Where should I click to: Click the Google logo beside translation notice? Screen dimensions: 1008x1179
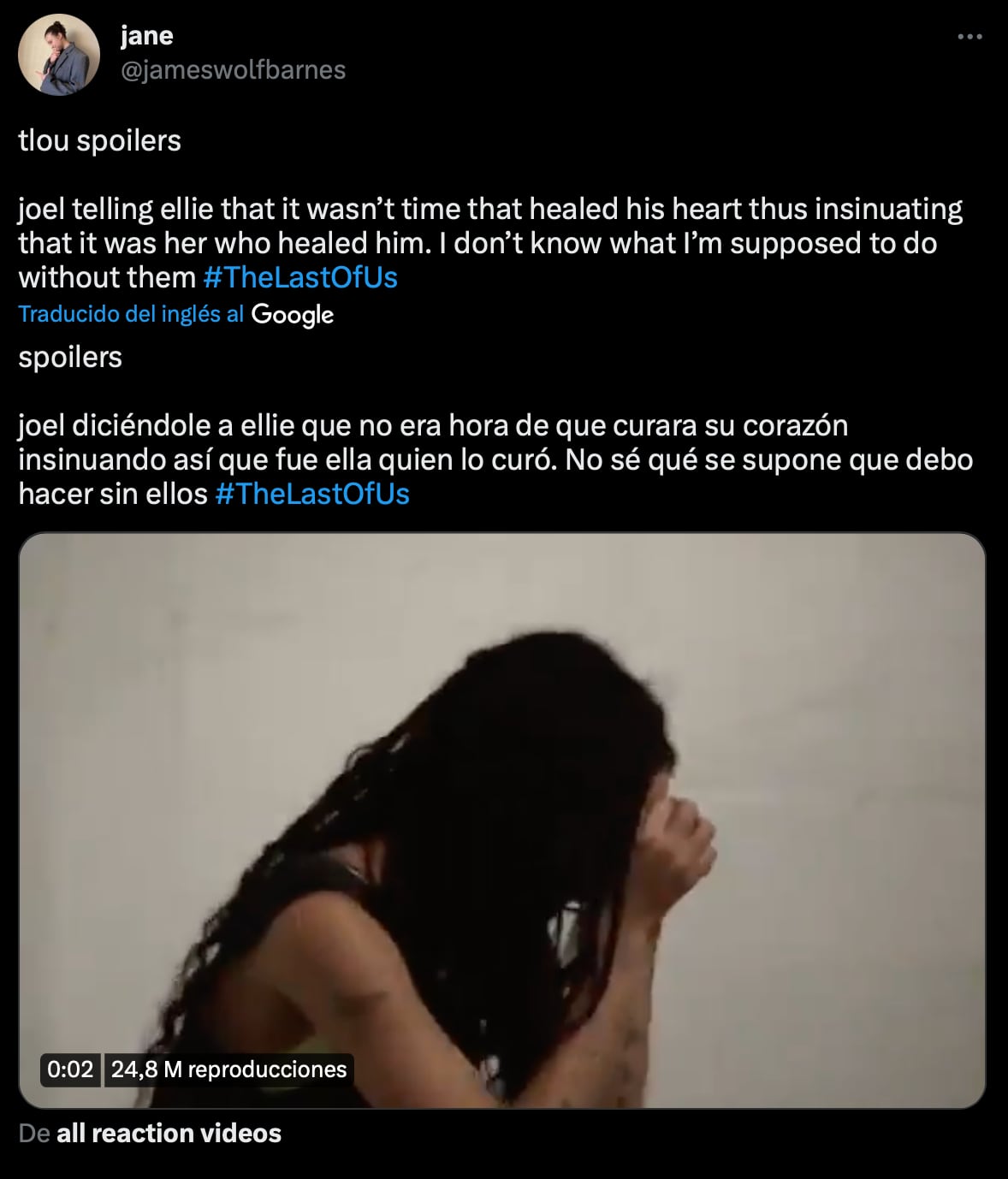click(293, 315)
